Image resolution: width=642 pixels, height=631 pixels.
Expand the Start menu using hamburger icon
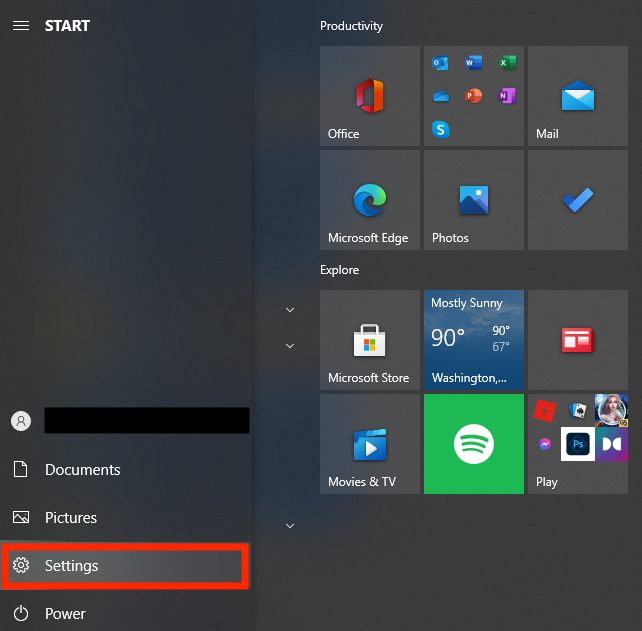(x=20, y=26)
